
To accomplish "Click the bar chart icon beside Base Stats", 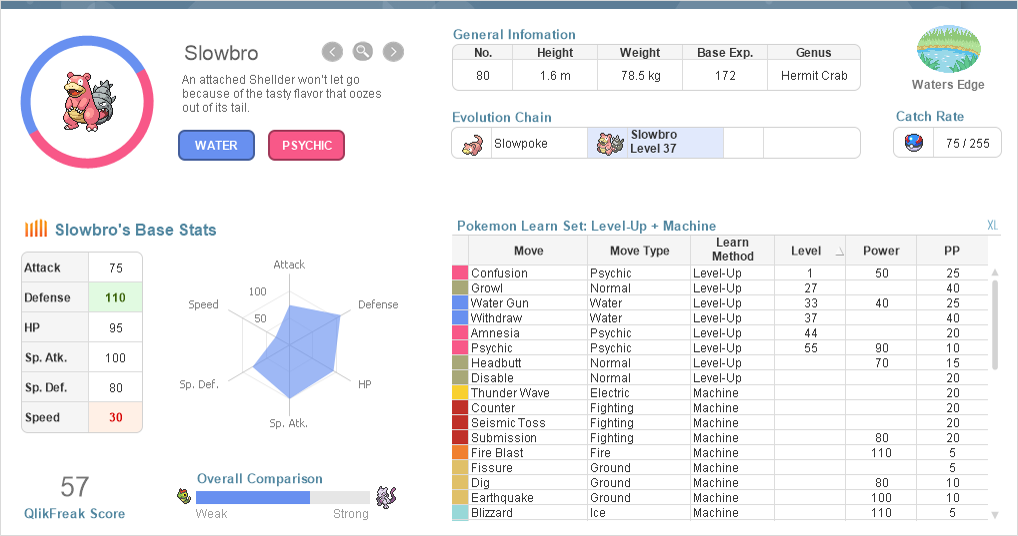I will tap(36, 229).
